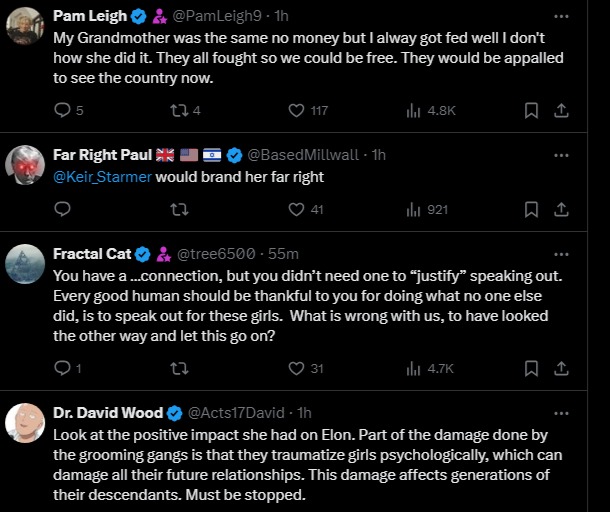Open more options on Fractal Cat's tweet

(x=562, y=253)
